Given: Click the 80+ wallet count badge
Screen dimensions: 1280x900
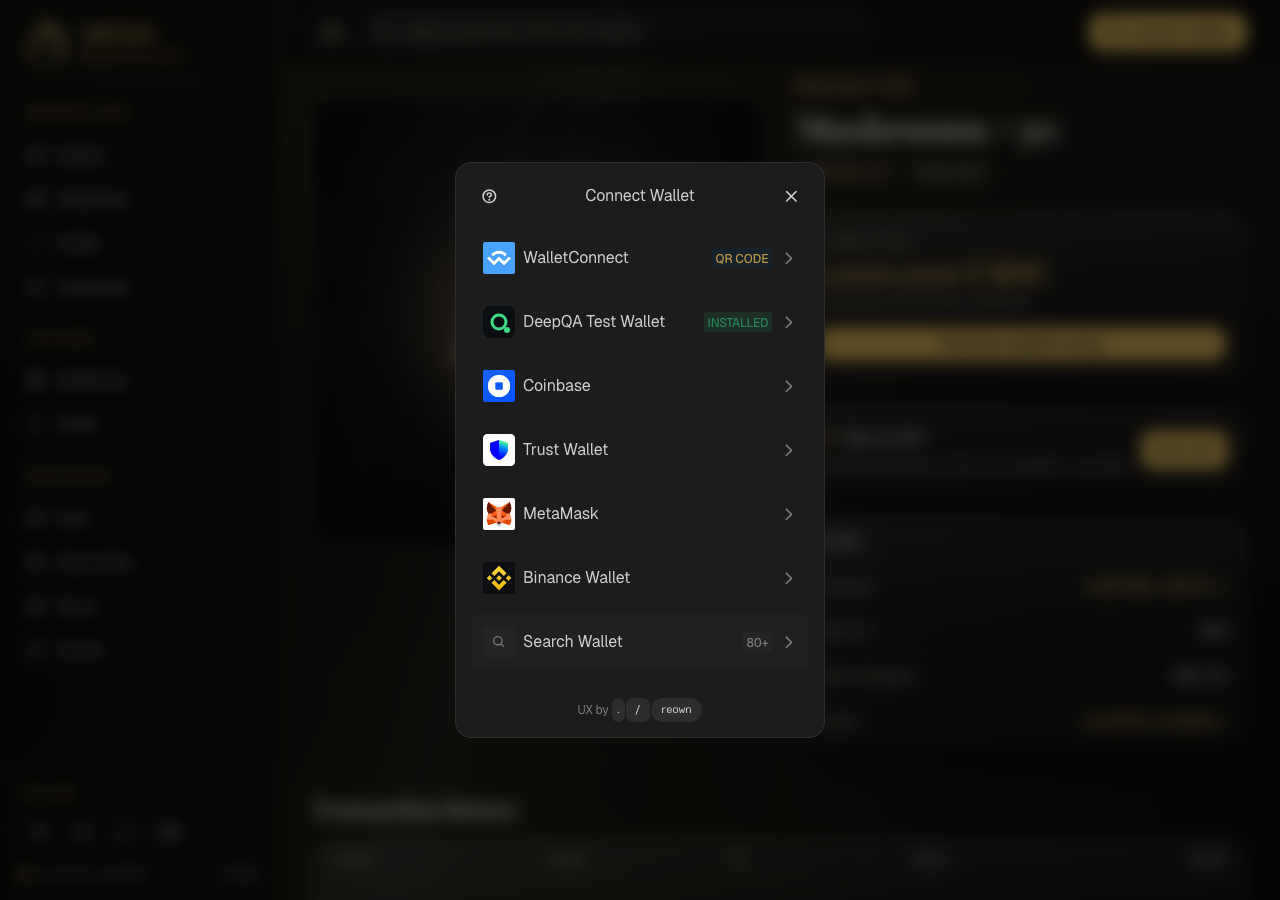Looking at the screenshot, I should click(x=757, y=642).
